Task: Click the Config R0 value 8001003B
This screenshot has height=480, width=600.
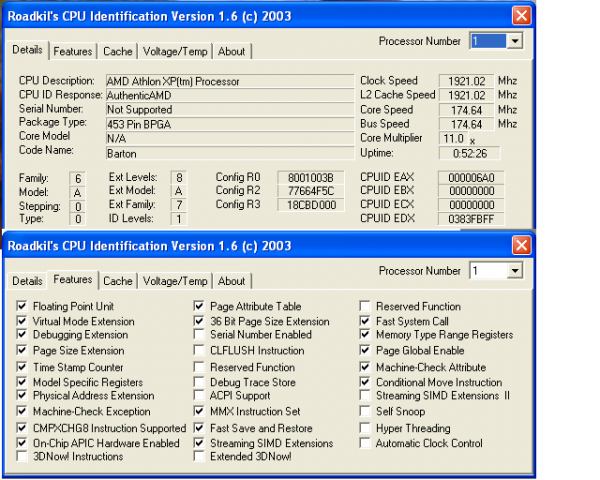Action: pyautogui.click(x=311, y=178)
